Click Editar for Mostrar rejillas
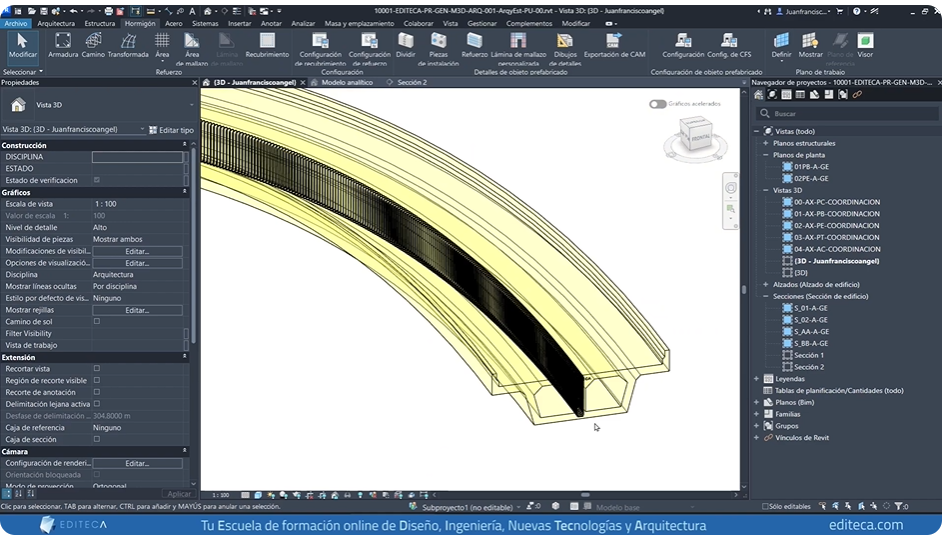The image size is (942, 535). (137, 310)
